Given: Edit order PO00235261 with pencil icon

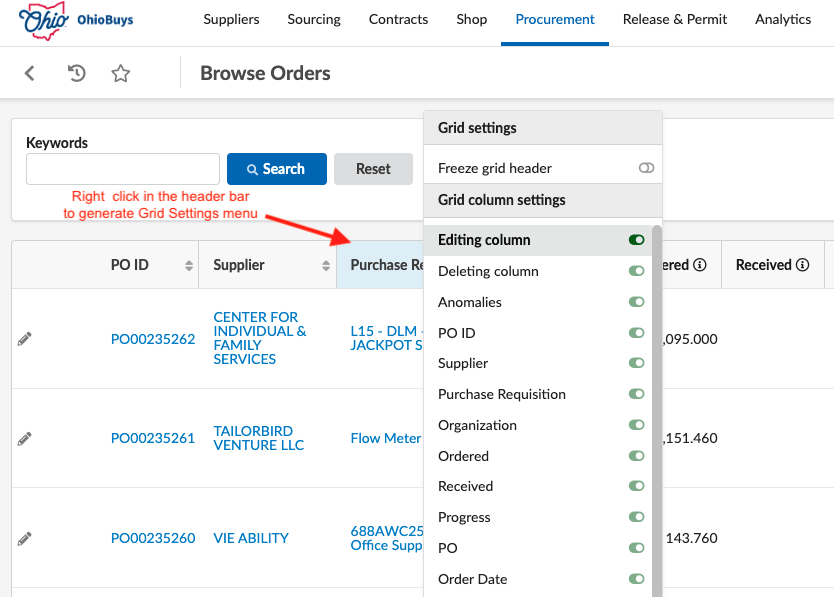Looking at the screenshot, I should point(24,438).
